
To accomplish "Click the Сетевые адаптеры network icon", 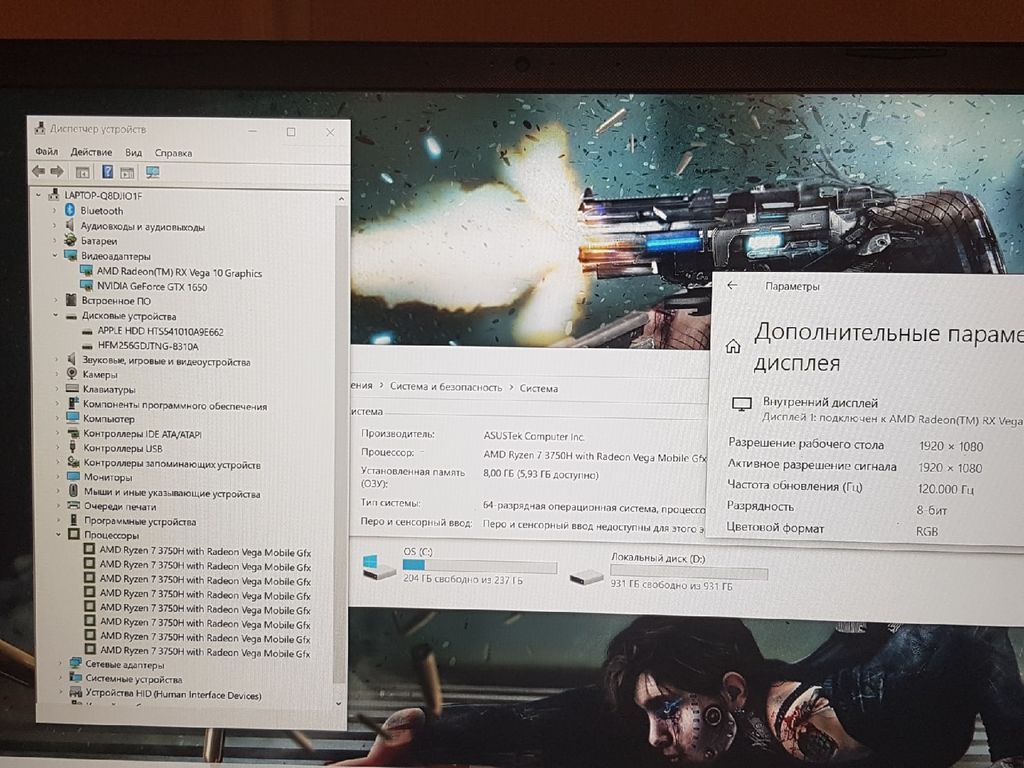I will [76, 664].
